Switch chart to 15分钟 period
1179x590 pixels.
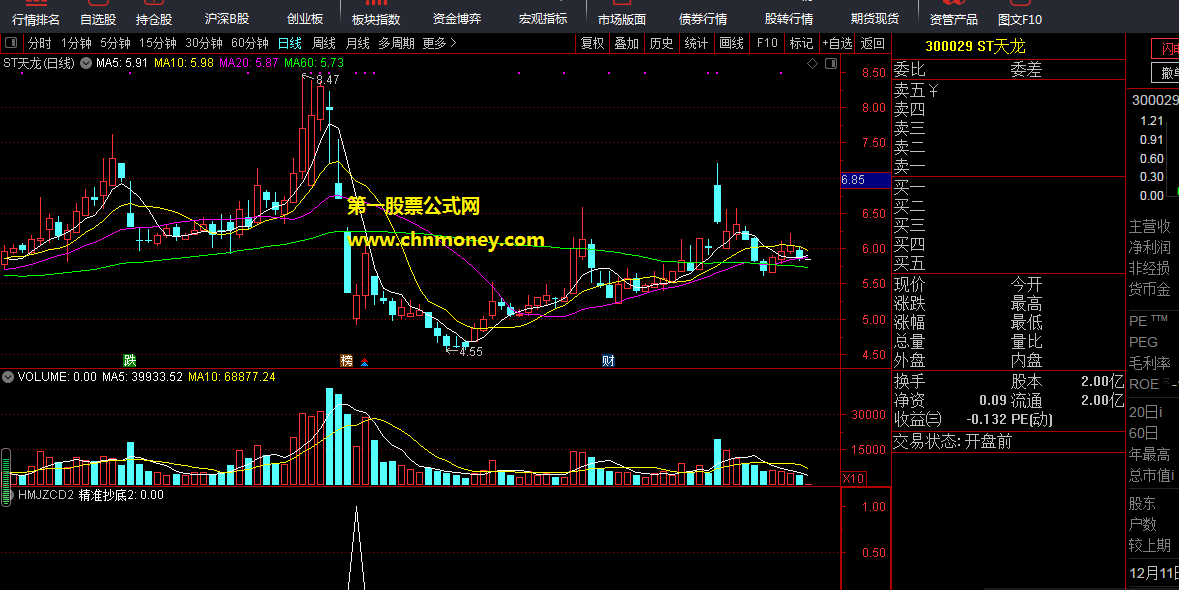click(x=158, y=44)
